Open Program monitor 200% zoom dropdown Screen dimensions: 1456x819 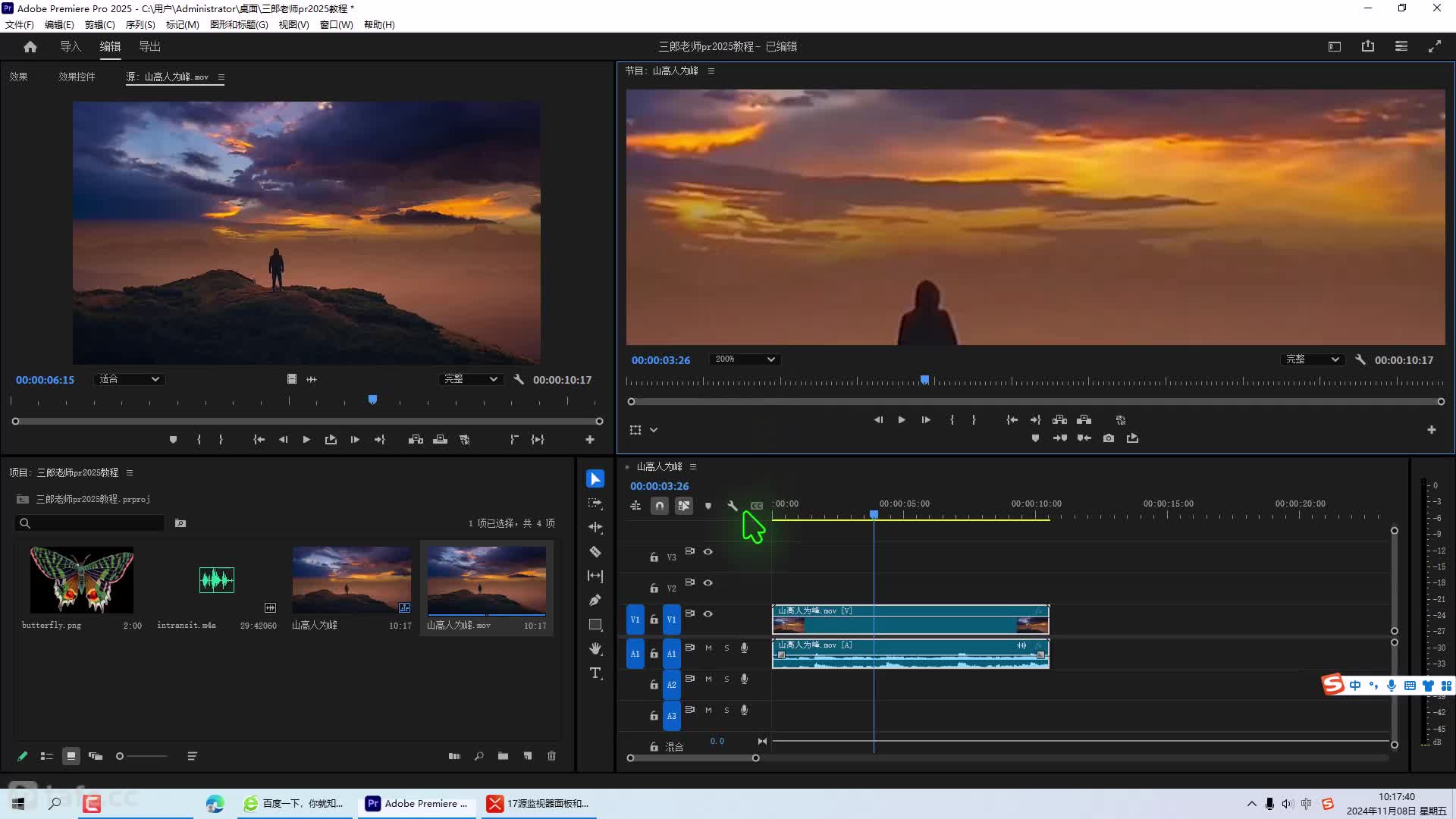745,359
